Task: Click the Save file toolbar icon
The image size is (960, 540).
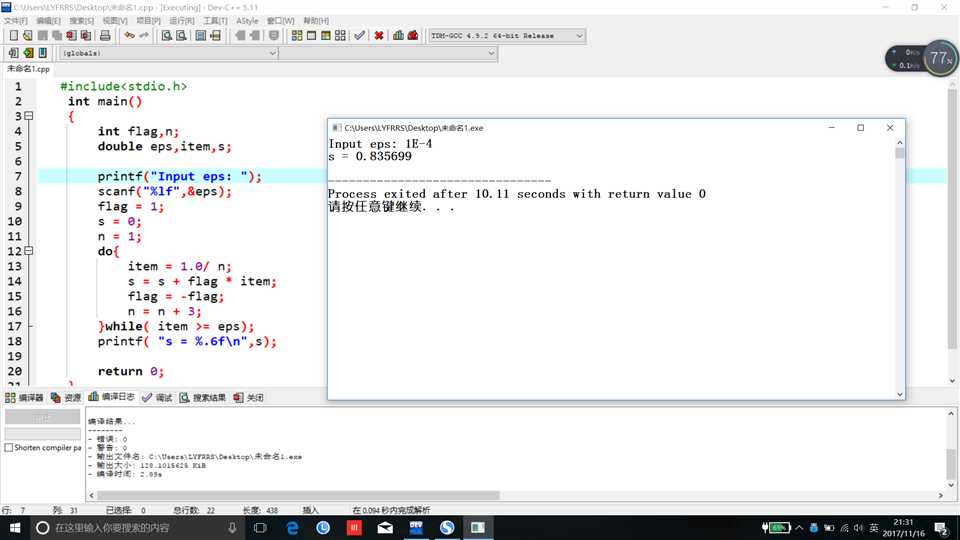Action: coord(42,36)
